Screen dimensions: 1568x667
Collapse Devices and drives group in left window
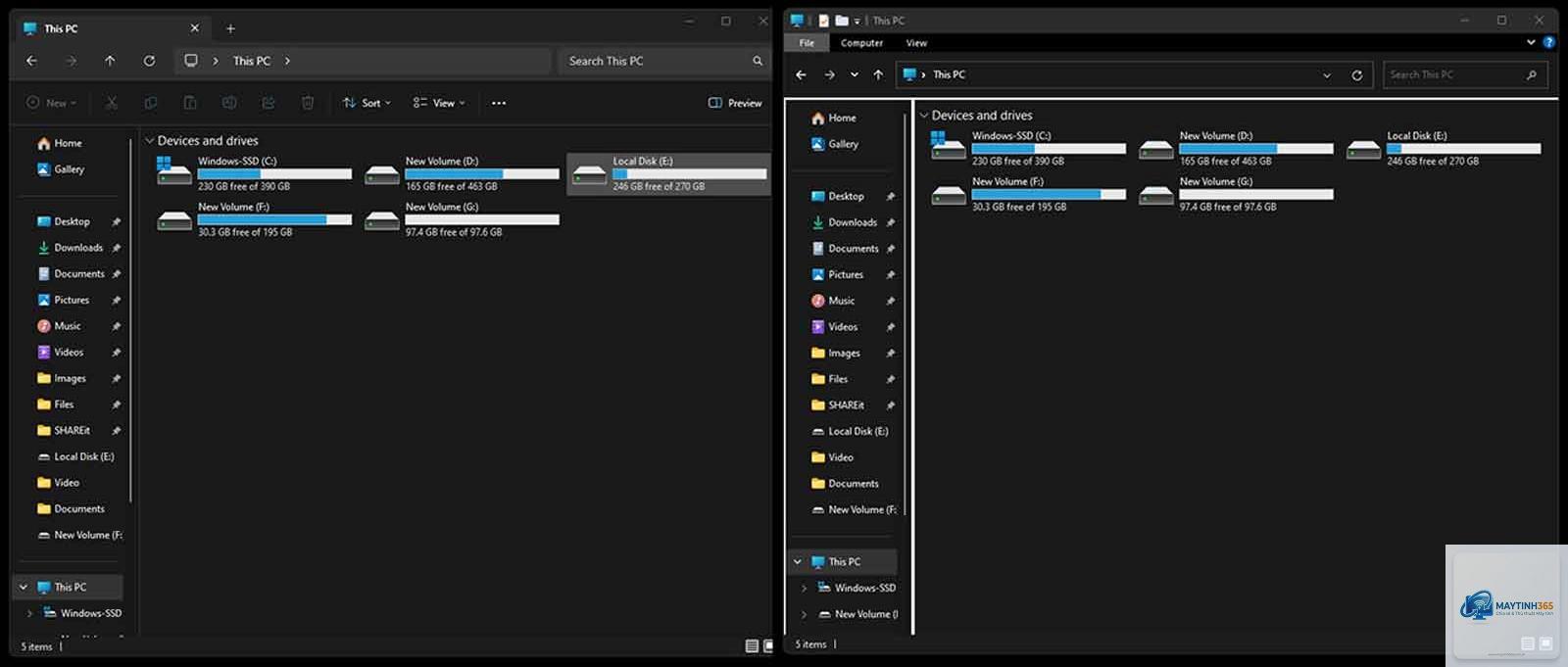click(150, 141)
